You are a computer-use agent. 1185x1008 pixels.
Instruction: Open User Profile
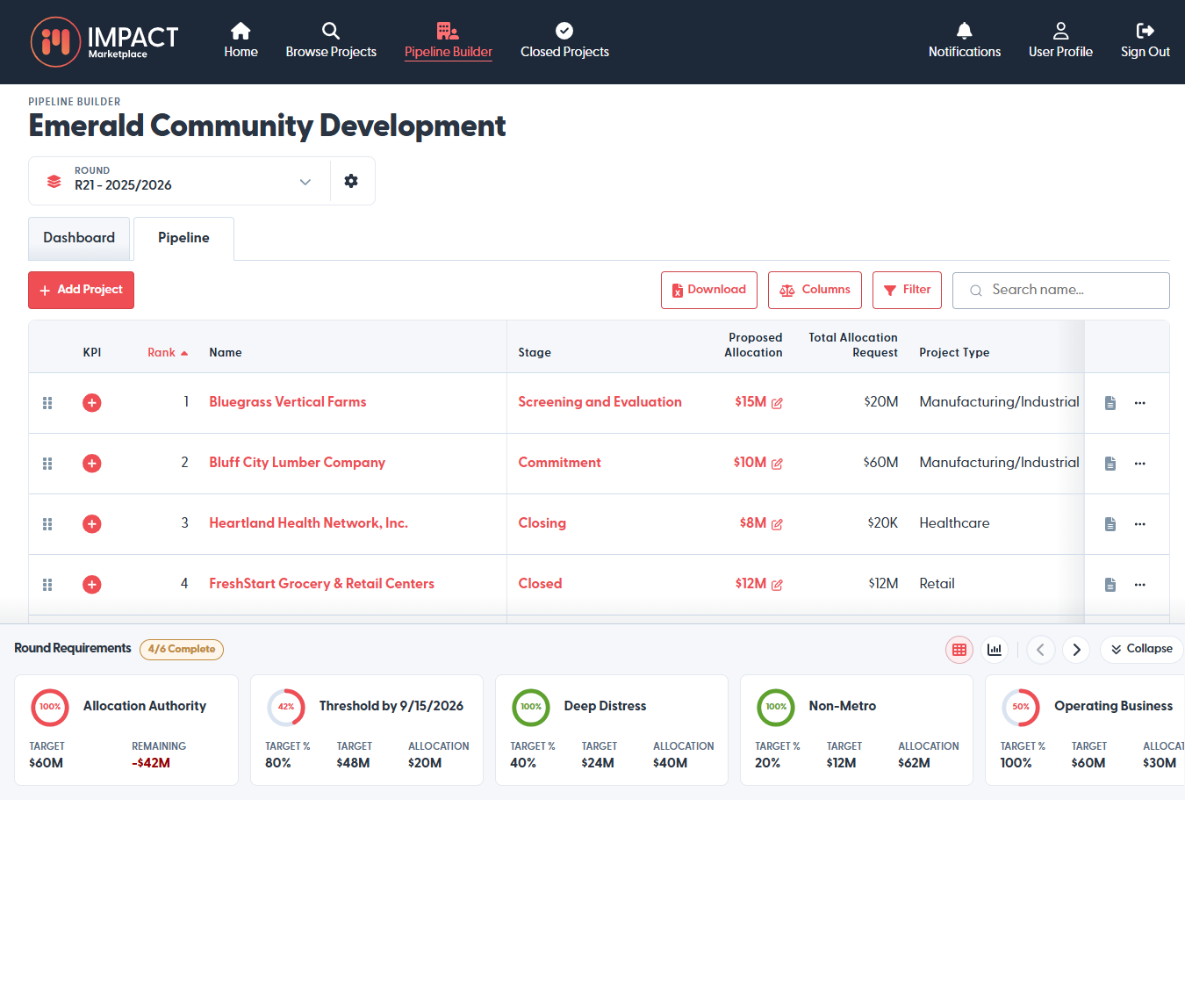(x=1060, y=41)
